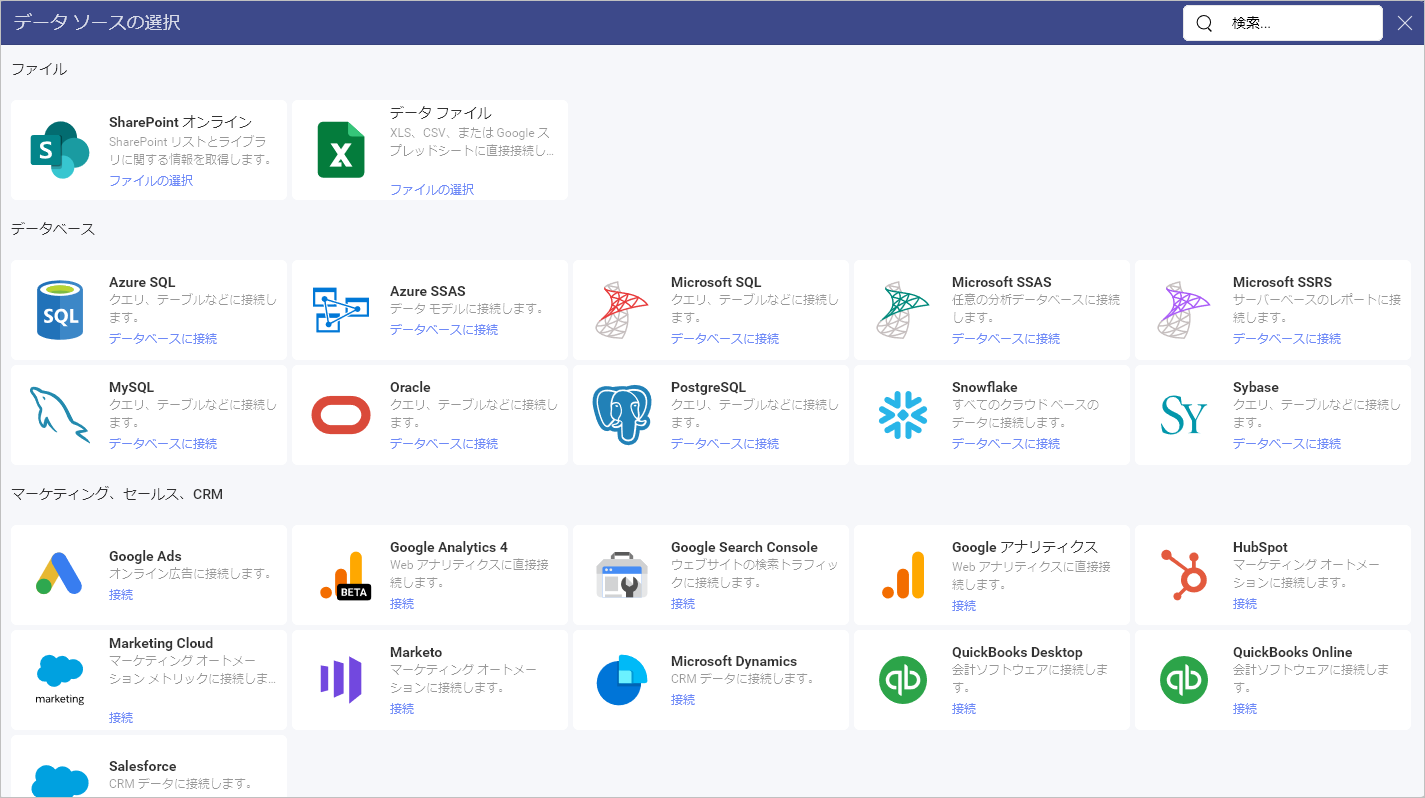Click 接続 link under Google Ads
The height and width of the screenshot is (798, 1425).
click(121, 595)
